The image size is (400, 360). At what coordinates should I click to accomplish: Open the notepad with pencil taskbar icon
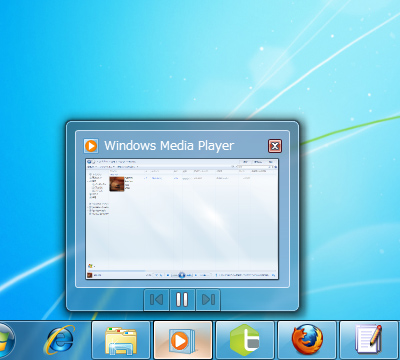click(x=369, y=340)
